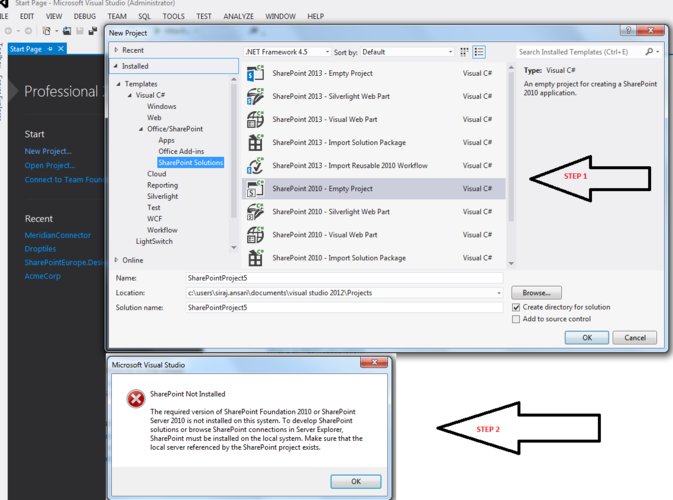Open the VIEW menu
673x500 pixels.
pos(54,16)
